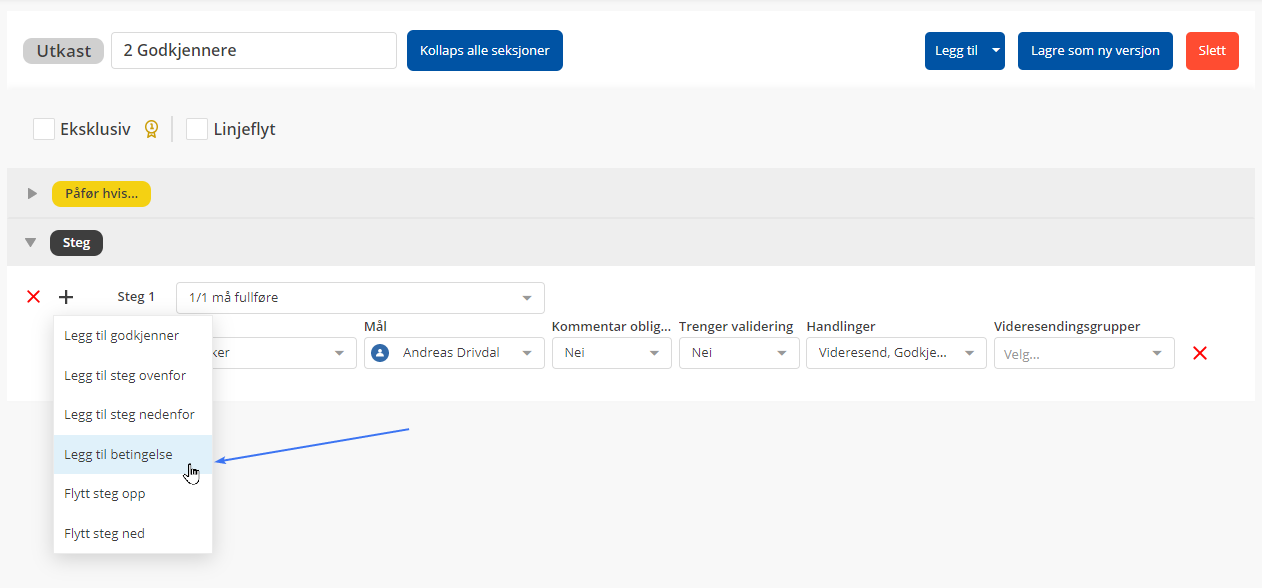Click 'Lagre som ny versjon' button
Viewport: 1262px width, 588px height.
pos(1095,51)
